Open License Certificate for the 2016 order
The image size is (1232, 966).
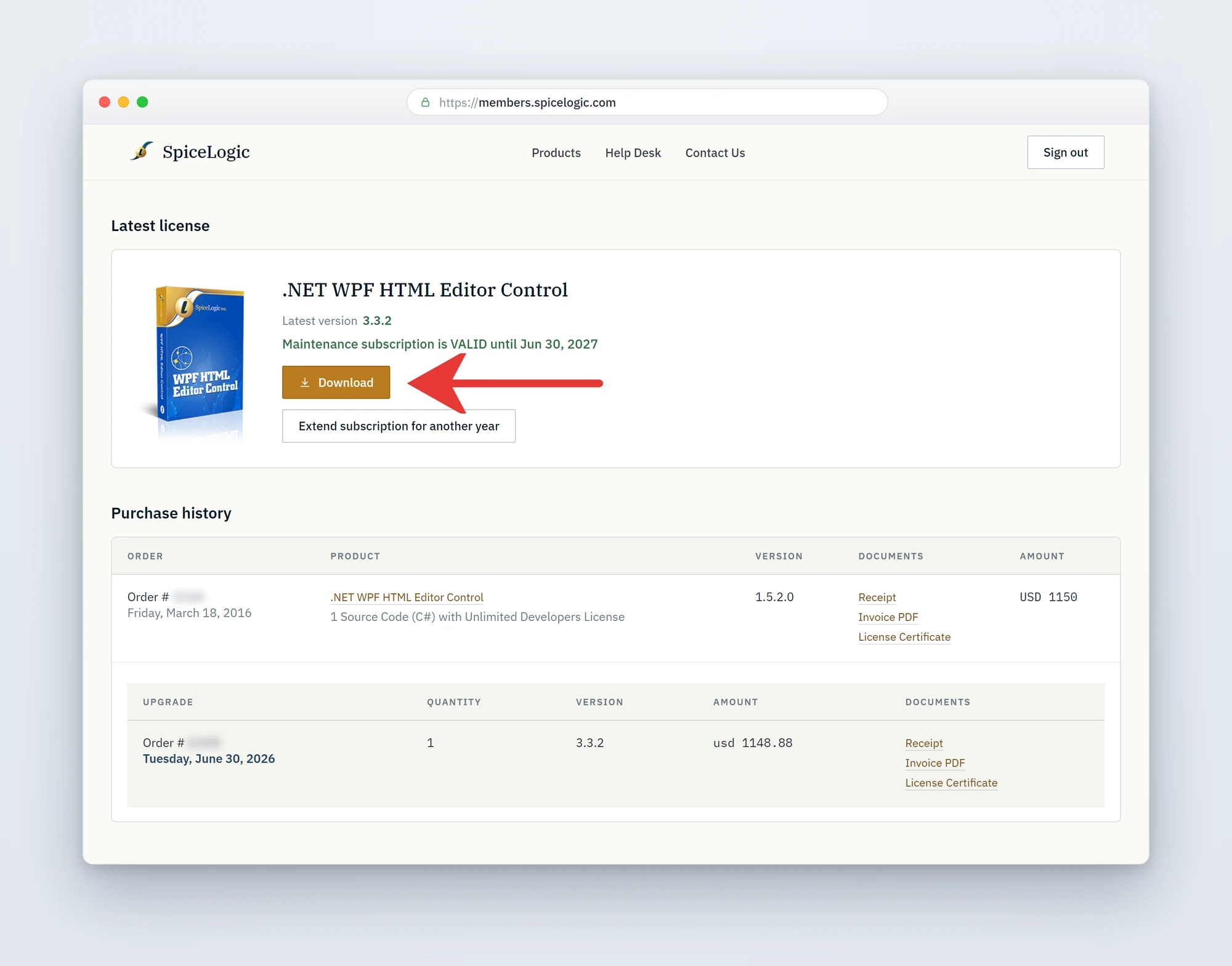[x=904, y=636]
